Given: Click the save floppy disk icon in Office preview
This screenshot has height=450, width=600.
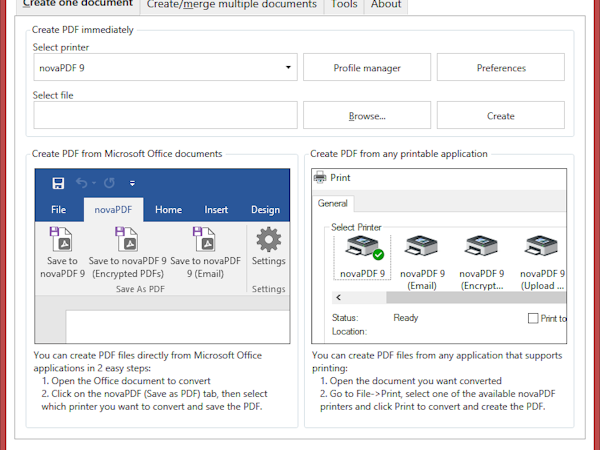Looking at the screenshot, I should [58, 183].
